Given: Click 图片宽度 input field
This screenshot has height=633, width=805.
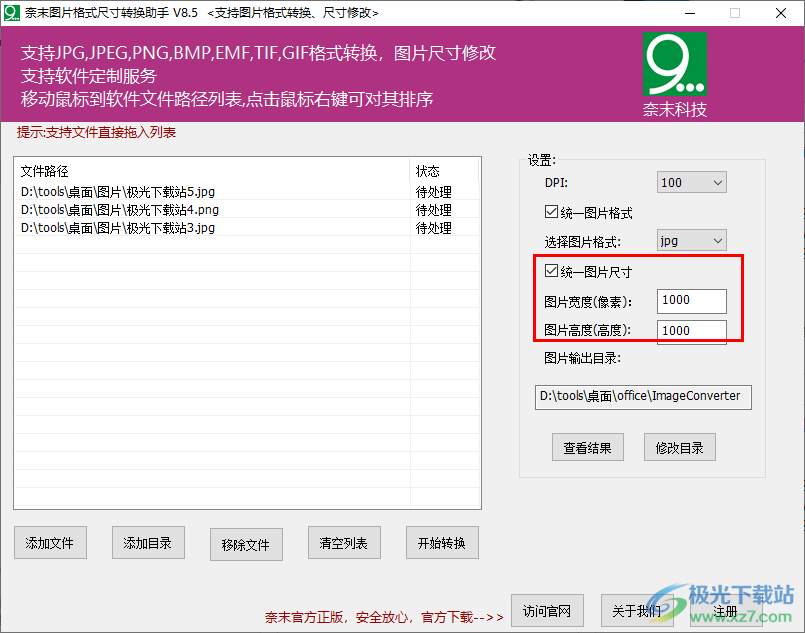Looking at the screenshot, I should (692, 301).
